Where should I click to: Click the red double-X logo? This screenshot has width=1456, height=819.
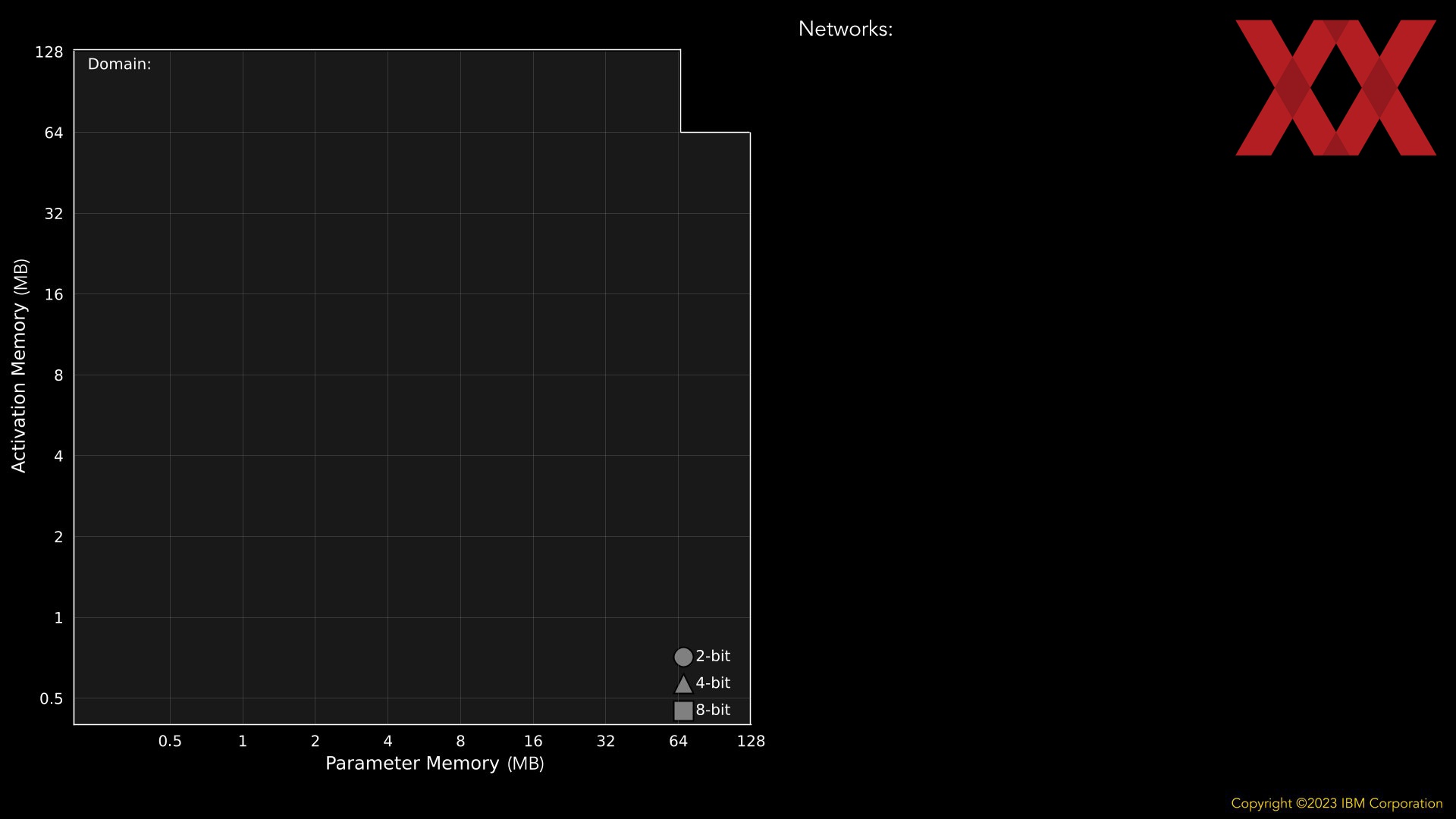(x=1335, y=88)
